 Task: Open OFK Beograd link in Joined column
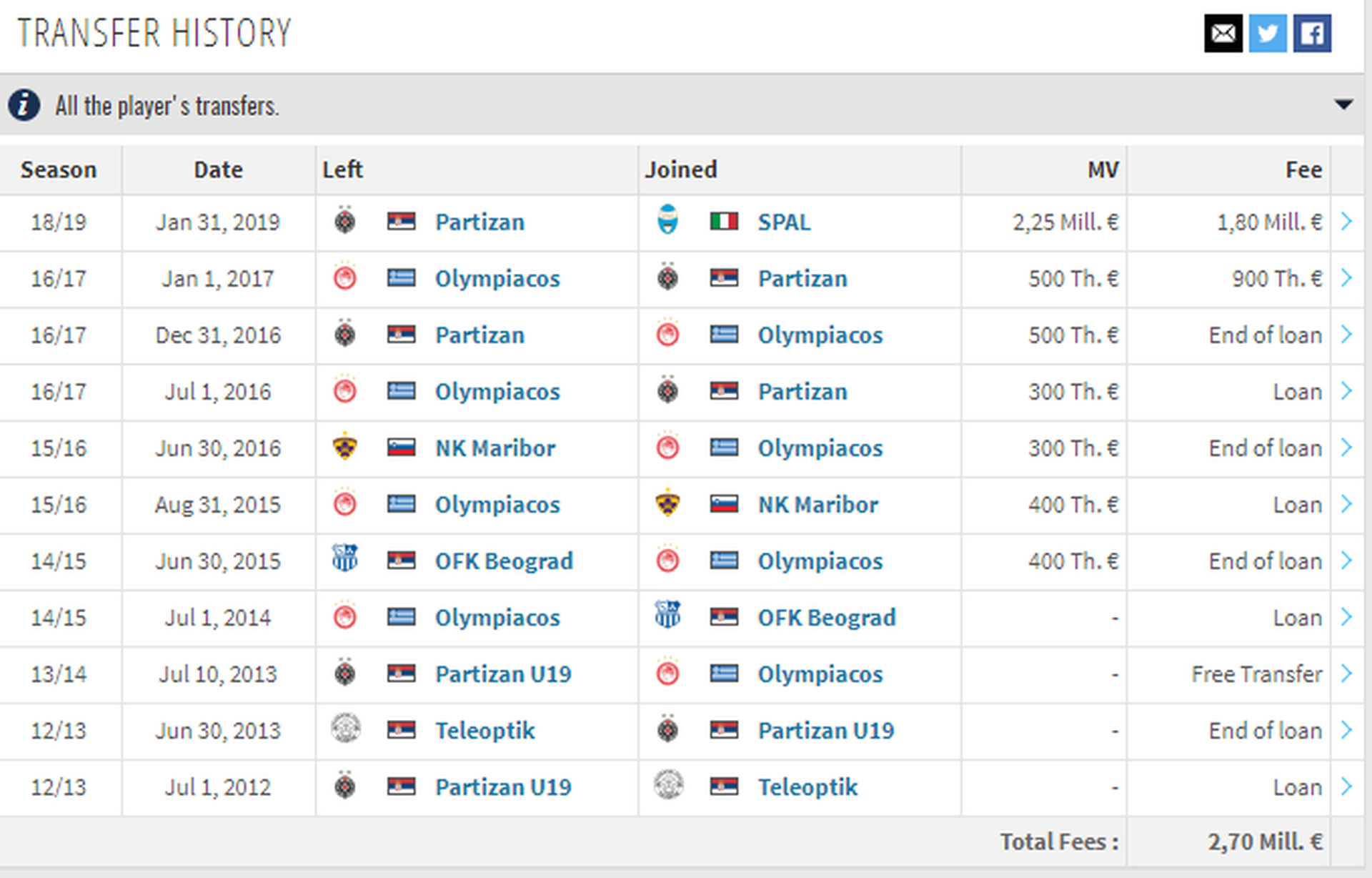pos(826,618)
